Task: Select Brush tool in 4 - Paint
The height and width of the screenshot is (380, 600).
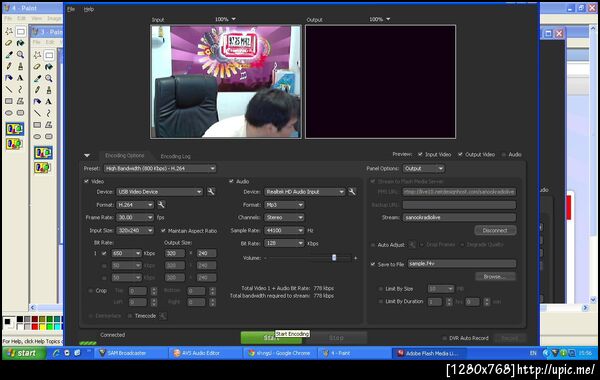Action: point(21,66)
